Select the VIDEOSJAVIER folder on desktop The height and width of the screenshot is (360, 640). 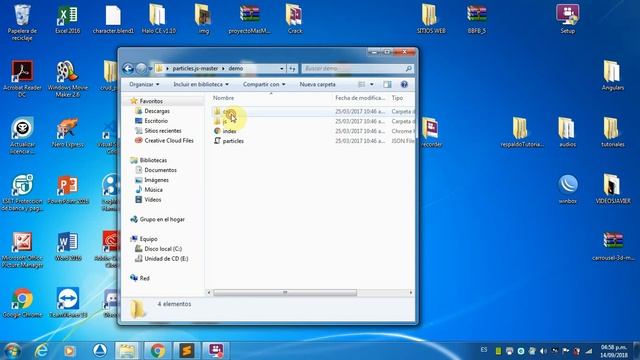coord(613,189)
